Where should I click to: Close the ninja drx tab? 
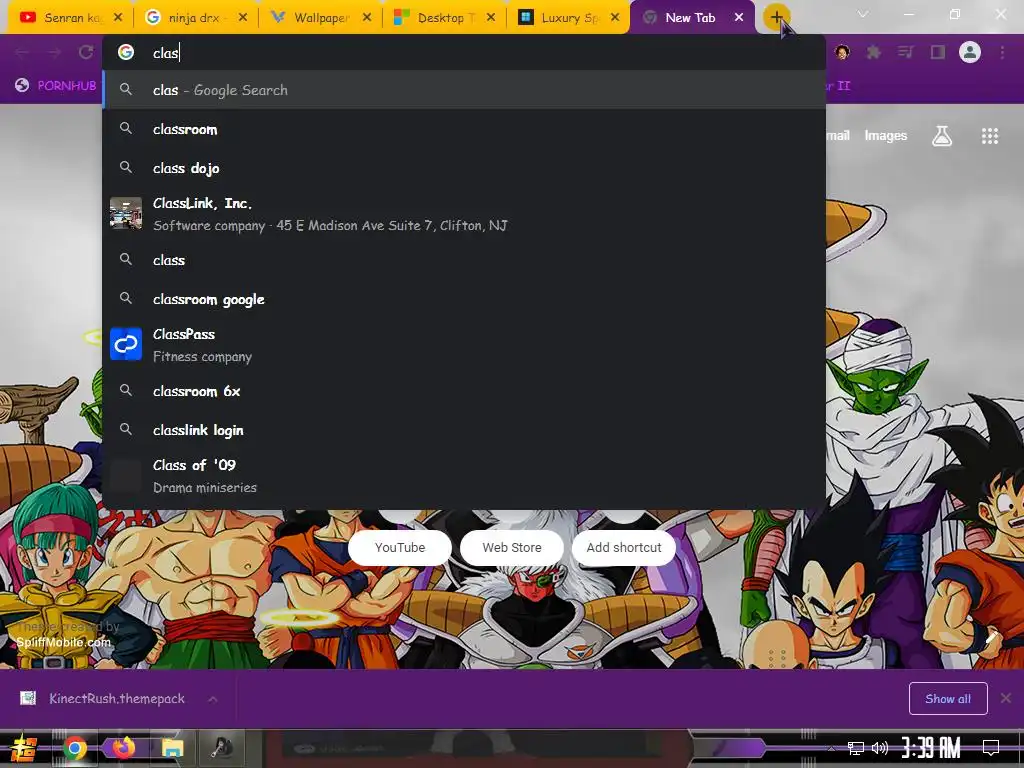pos(243,18)
